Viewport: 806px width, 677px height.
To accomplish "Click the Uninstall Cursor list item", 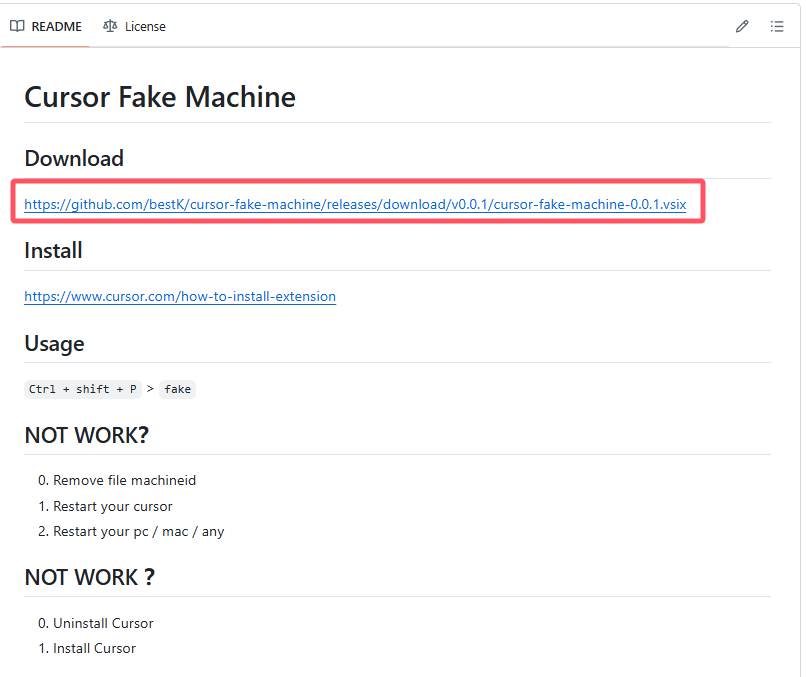I will [x=103, y=623].
